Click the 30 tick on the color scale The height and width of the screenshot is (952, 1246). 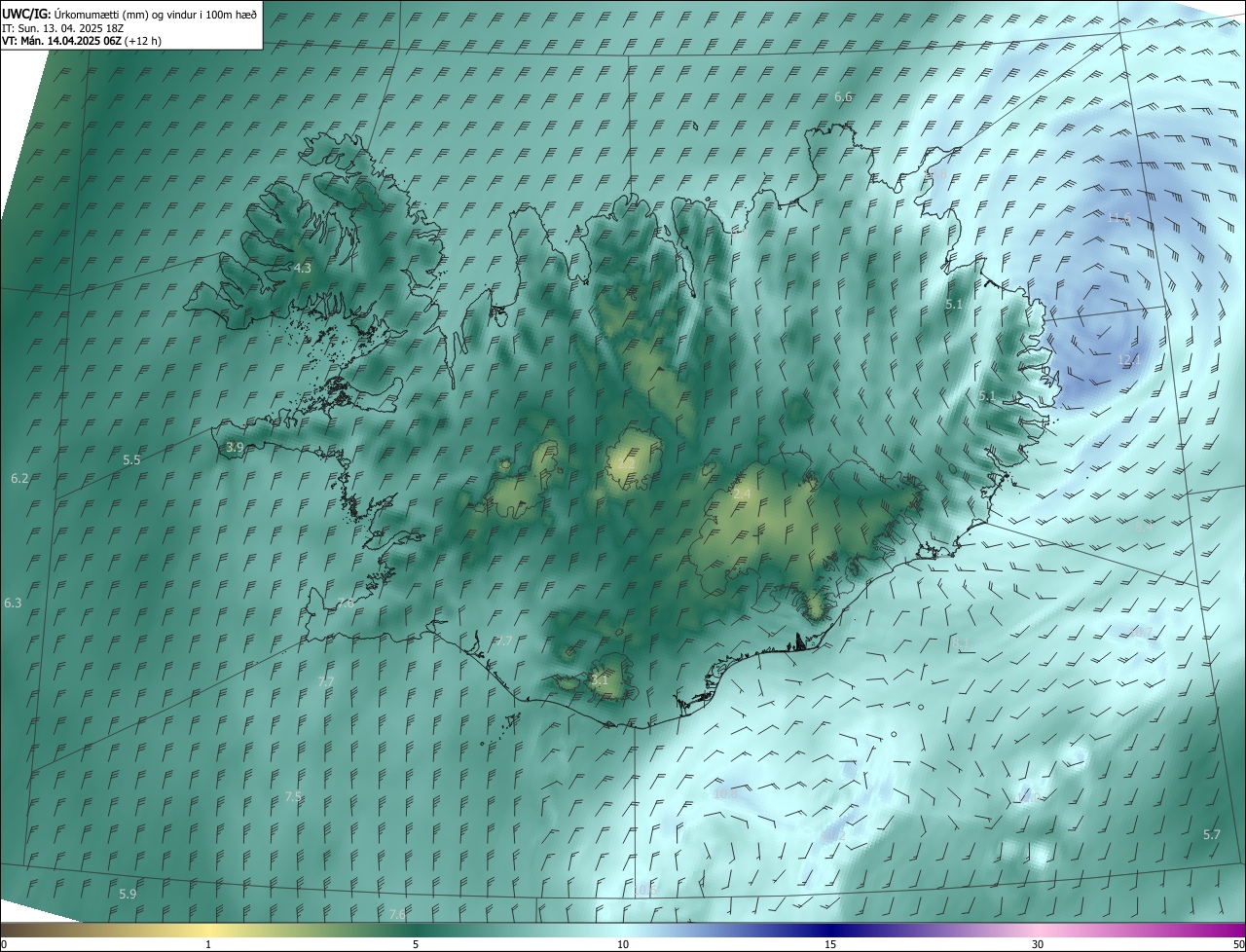point(1038,944)
